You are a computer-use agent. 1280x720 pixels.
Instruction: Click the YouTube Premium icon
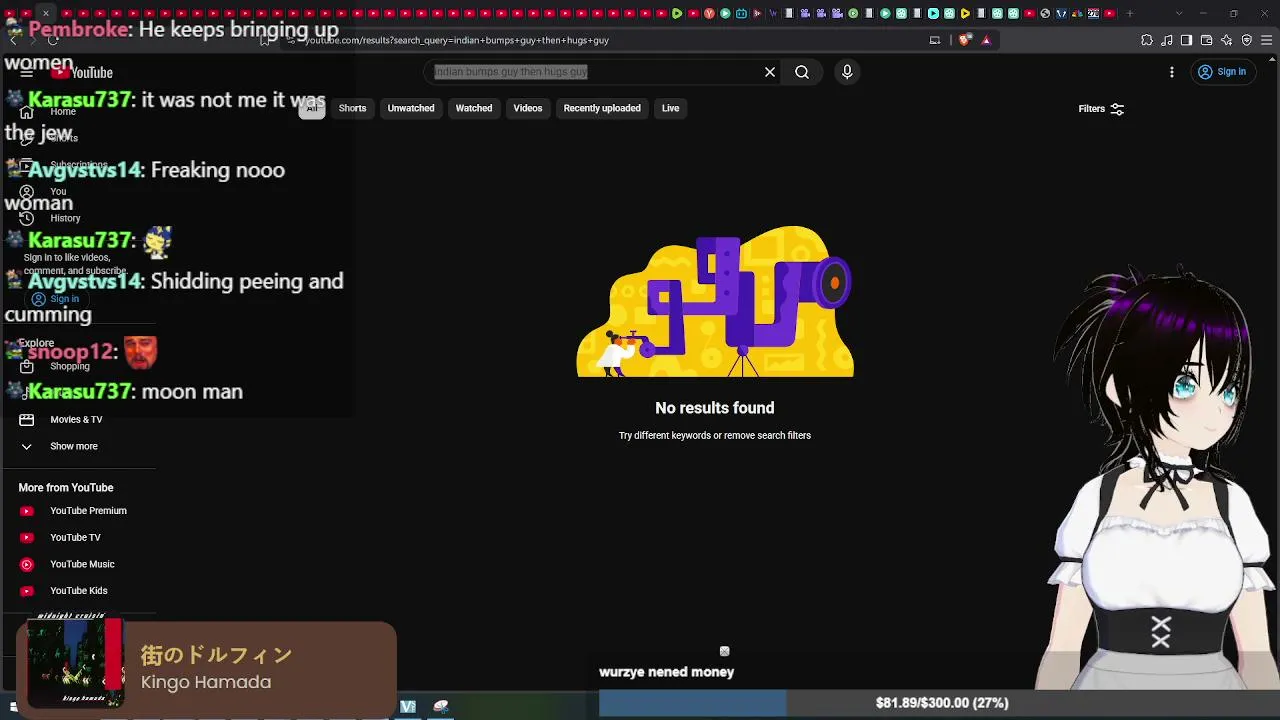27,511
